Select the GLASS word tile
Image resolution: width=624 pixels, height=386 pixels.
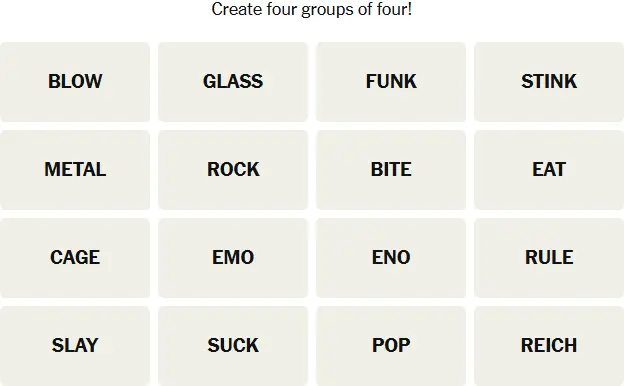233,82
